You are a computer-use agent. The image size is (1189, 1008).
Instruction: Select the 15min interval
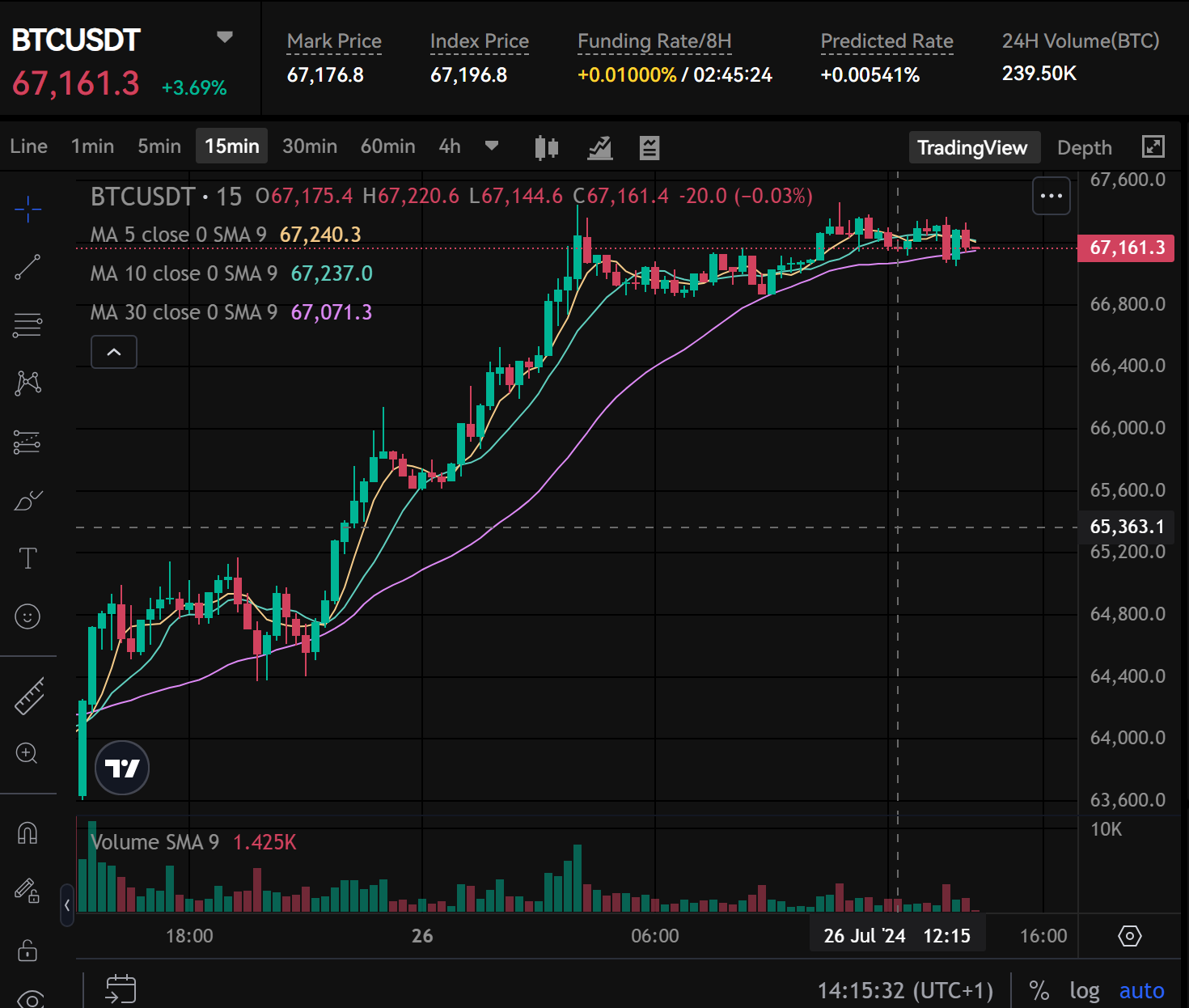pos(232,146)
